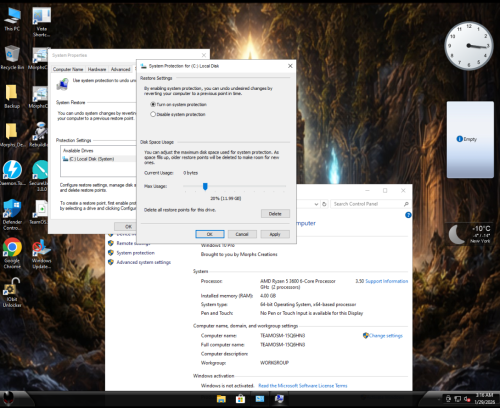Open the Advanced system settings link
The image size is (500, 408).
(x=144, y=262)
